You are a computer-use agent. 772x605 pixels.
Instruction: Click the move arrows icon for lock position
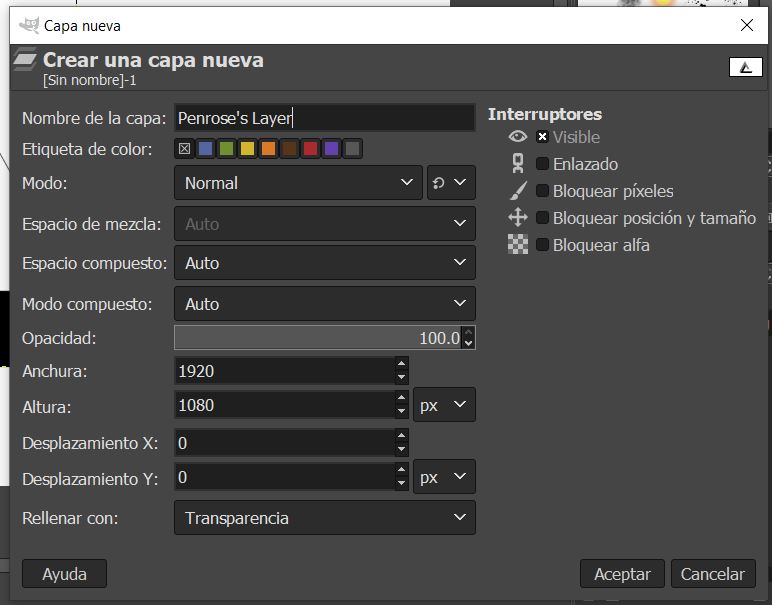(x=517, y=217)
